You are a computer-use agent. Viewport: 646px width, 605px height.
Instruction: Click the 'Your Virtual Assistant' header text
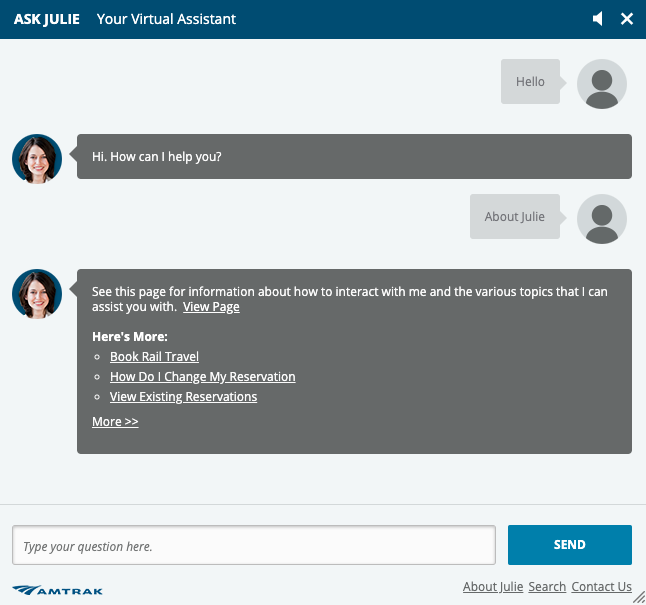[x=166, y=19]
